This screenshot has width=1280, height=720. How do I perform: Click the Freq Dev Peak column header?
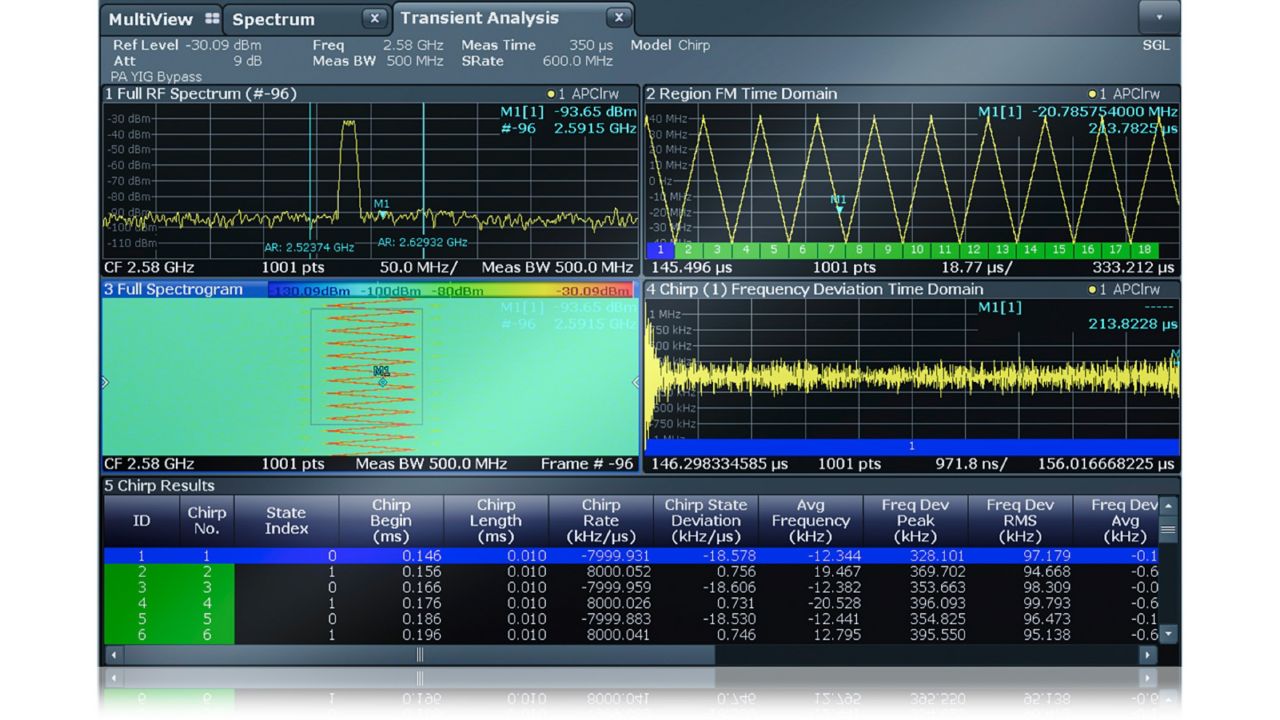916,521
